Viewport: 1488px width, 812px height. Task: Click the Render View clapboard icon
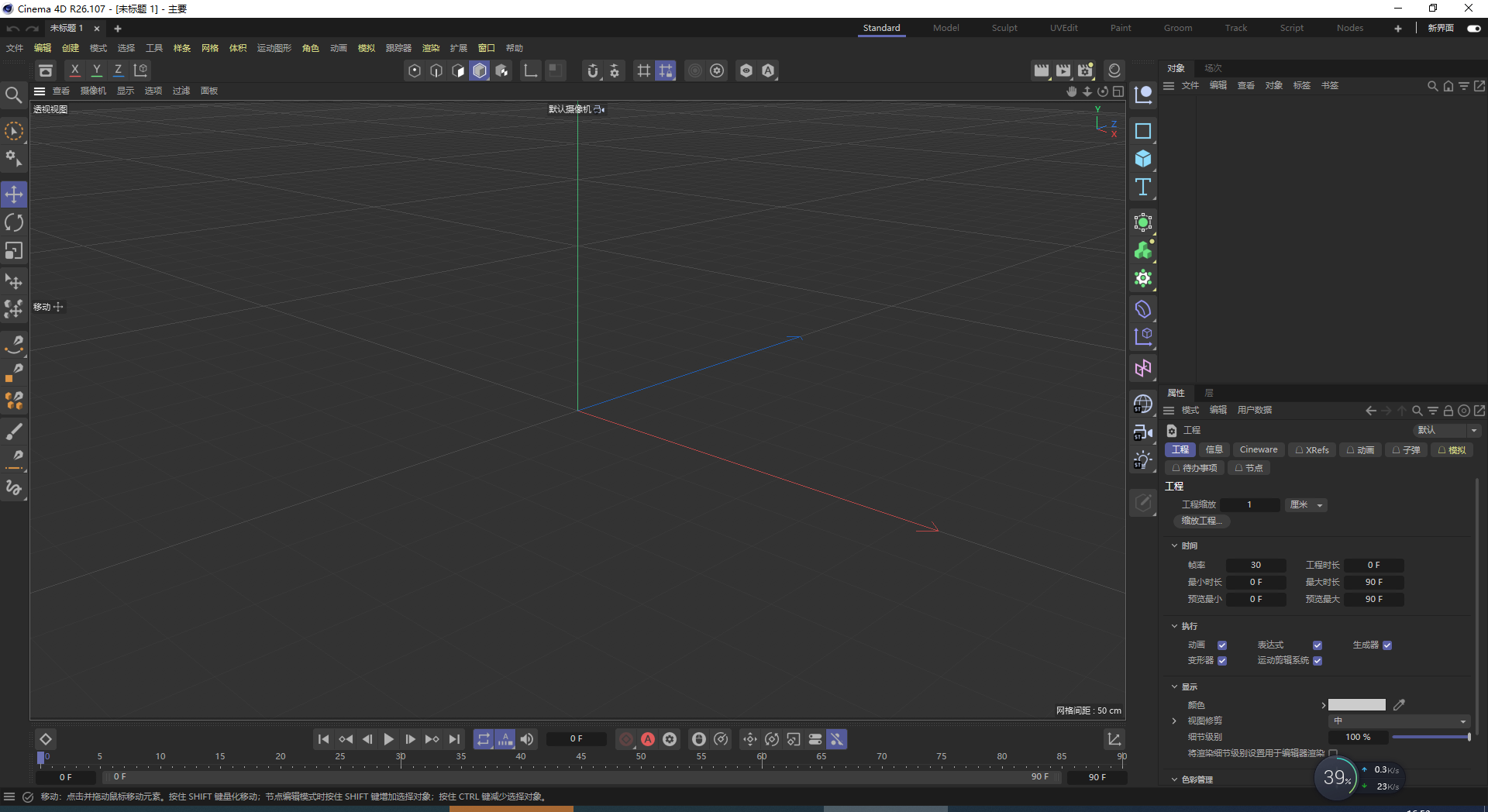click(x=1042, y=71)
